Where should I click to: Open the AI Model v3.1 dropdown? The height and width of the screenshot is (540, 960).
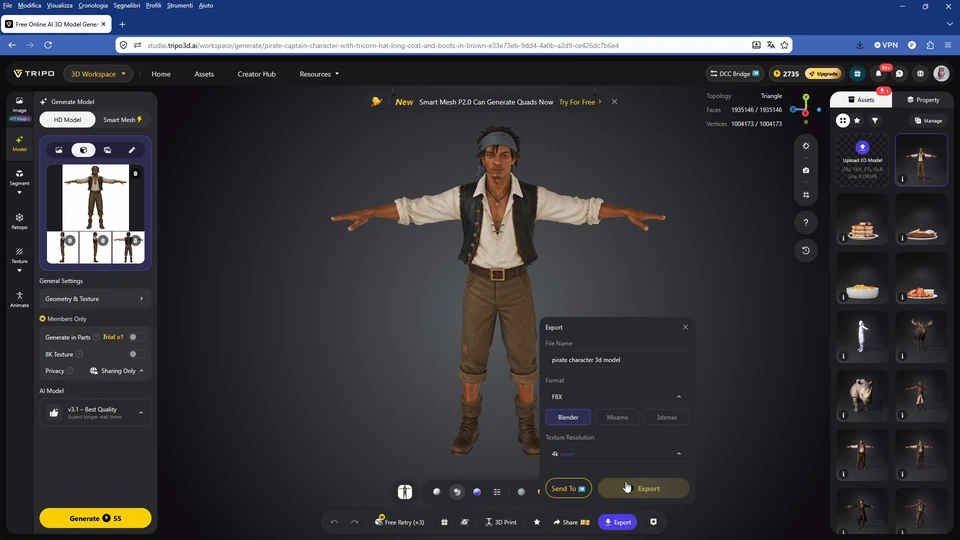coord(95,413)
